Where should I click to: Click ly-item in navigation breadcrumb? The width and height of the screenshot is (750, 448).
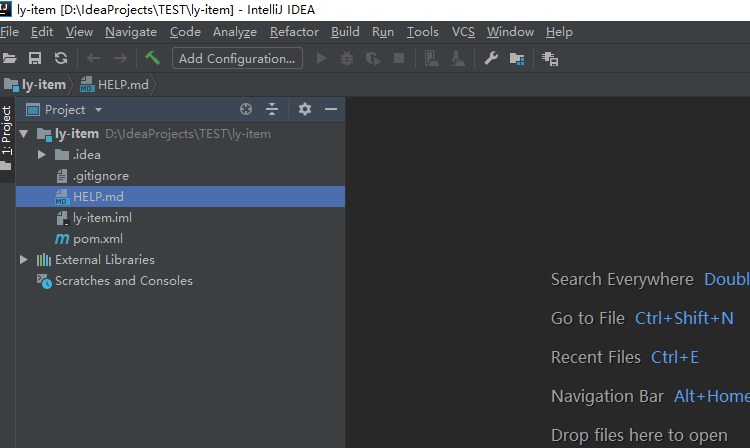tap(35, 85)
